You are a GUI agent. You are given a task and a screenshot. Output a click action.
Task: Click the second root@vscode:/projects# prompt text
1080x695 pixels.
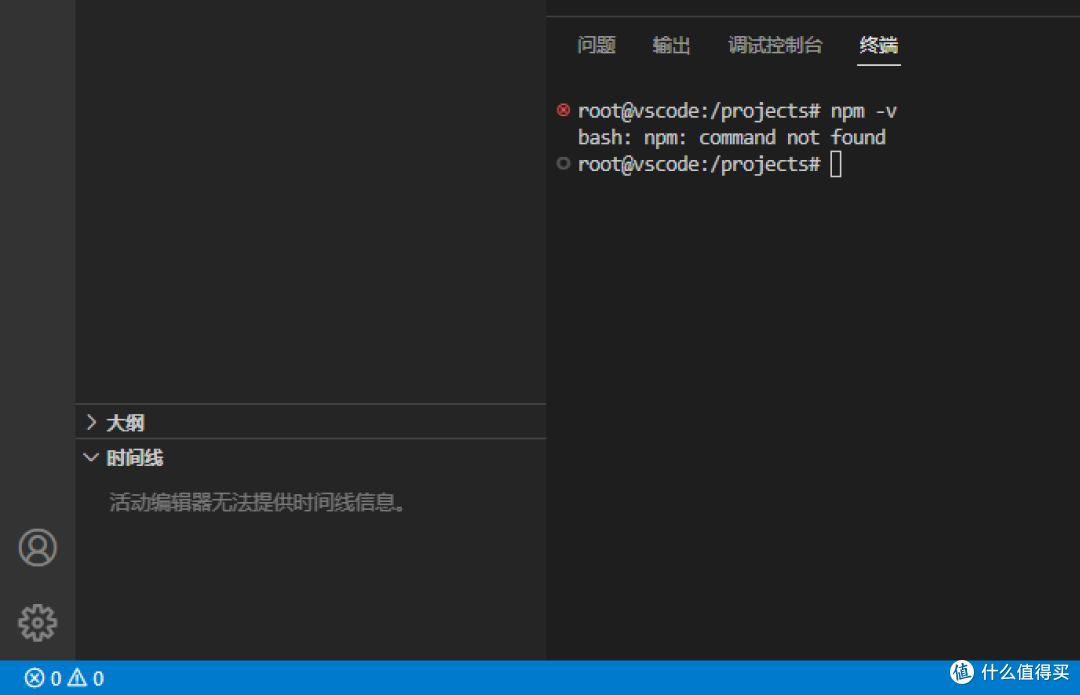click(699, 165)
